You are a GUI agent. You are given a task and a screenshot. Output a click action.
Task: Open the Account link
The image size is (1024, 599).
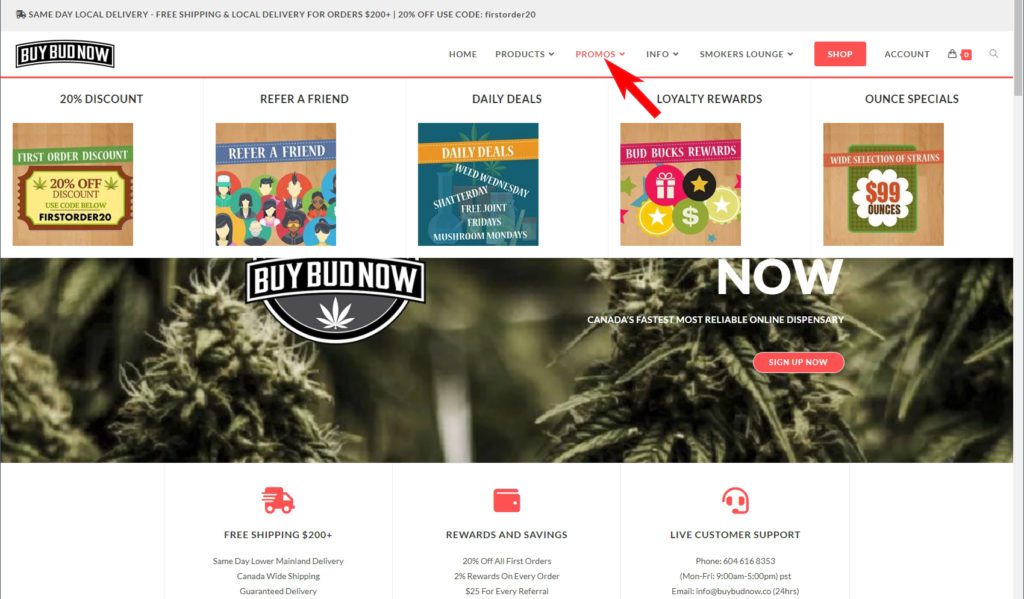(906, 54)
